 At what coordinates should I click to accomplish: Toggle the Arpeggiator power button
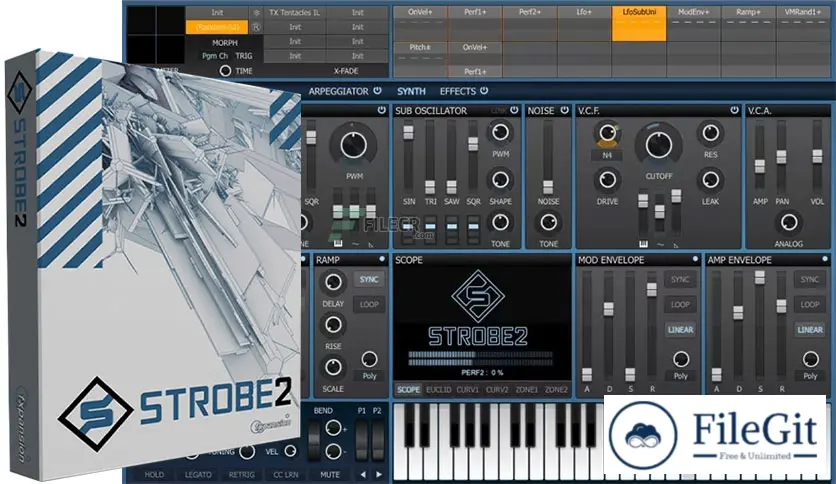(377, 91)
